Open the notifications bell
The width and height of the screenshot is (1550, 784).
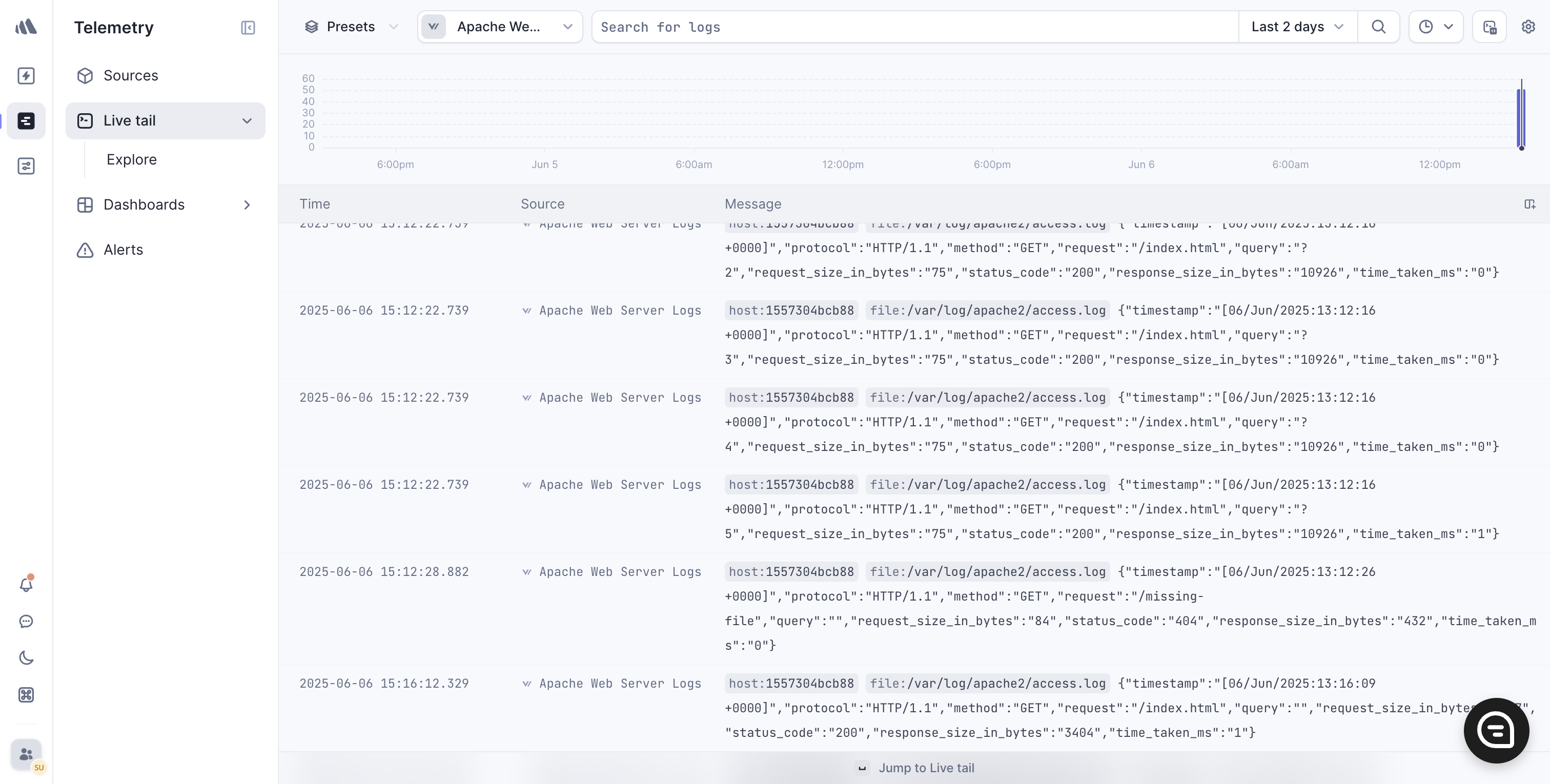pos(26,584)
